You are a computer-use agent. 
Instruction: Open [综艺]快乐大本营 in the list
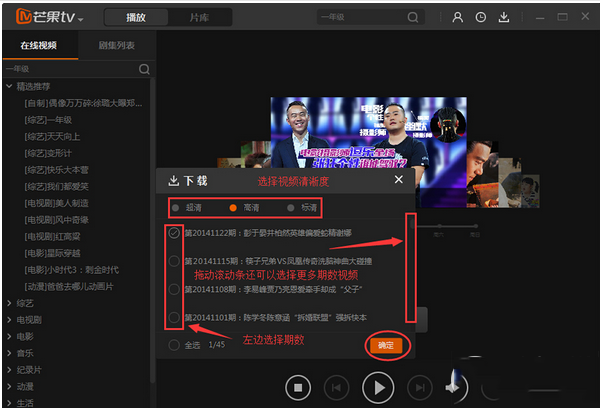[56, 170]
